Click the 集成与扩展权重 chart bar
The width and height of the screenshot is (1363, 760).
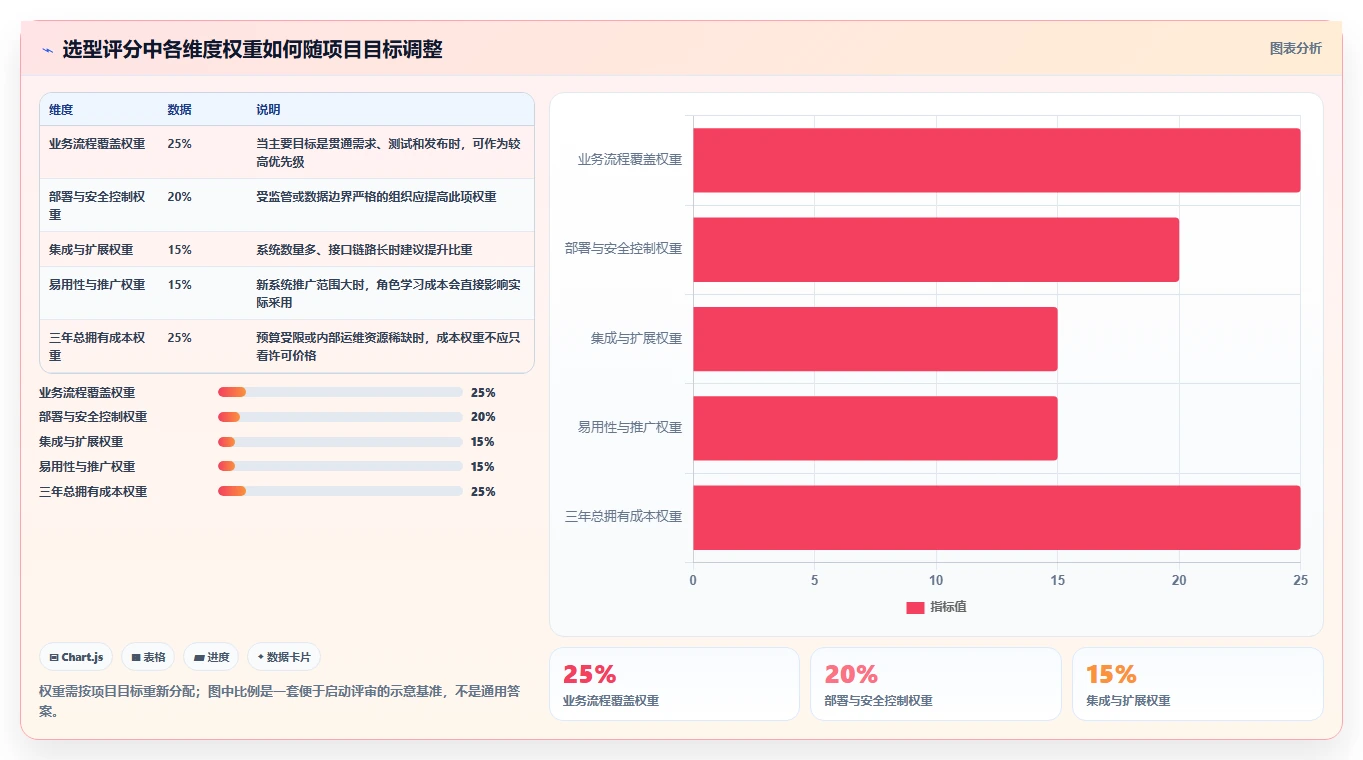pos(875,339)
